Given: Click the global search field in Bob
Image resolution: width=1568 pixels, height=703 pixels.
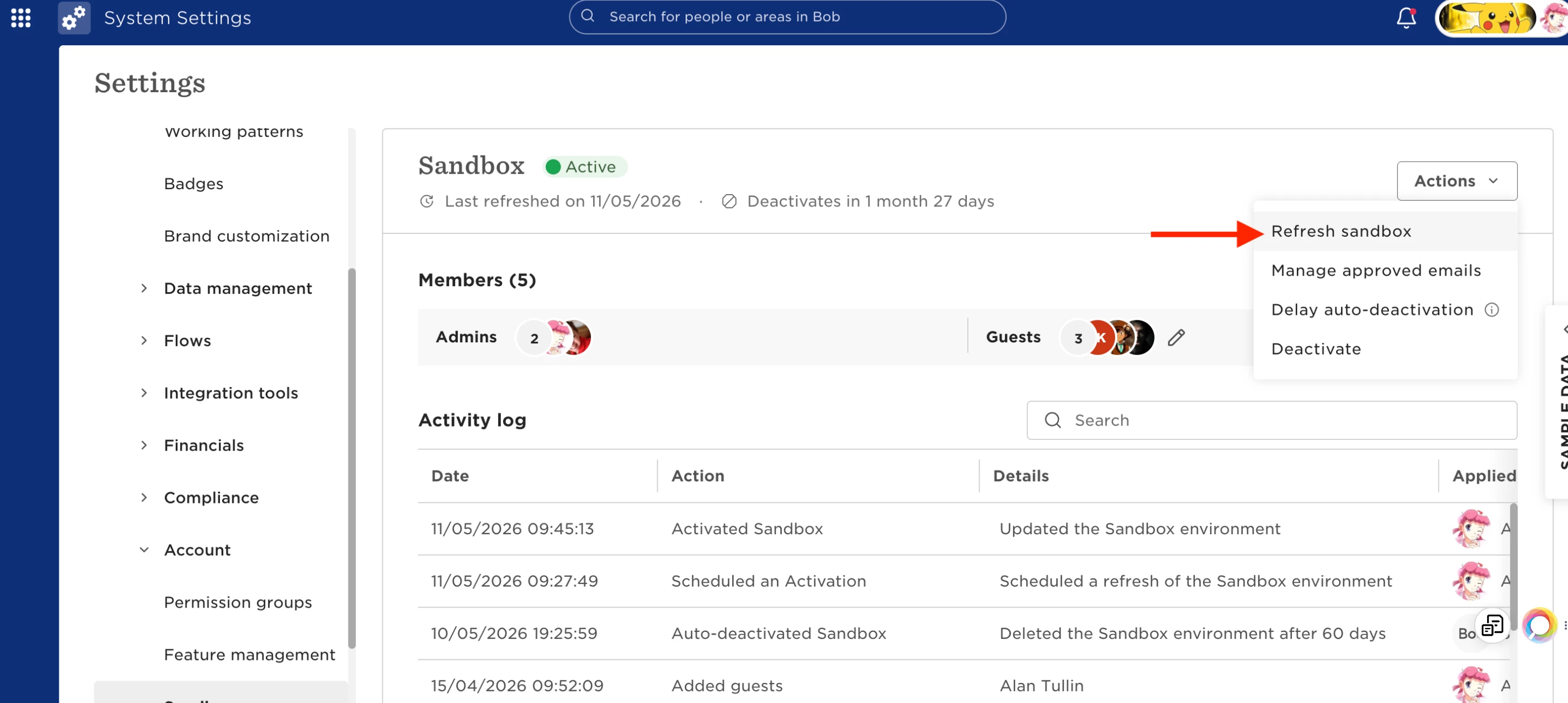Looking at the screenshot, I should [x=787, y=17].
